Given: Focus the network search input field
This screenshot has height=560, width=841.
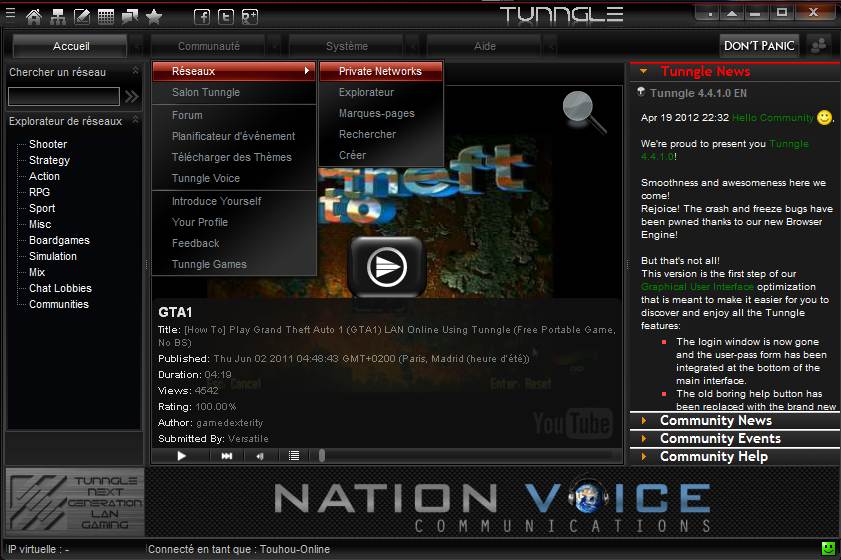Looking at the screenshot, I should coord(64,97).
